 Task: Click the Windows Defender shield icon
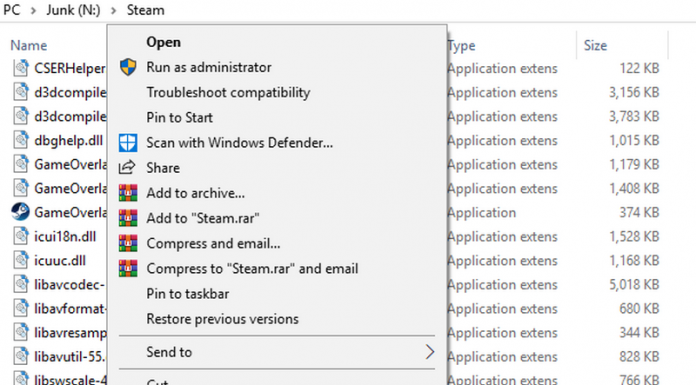(x=128, y=143)
